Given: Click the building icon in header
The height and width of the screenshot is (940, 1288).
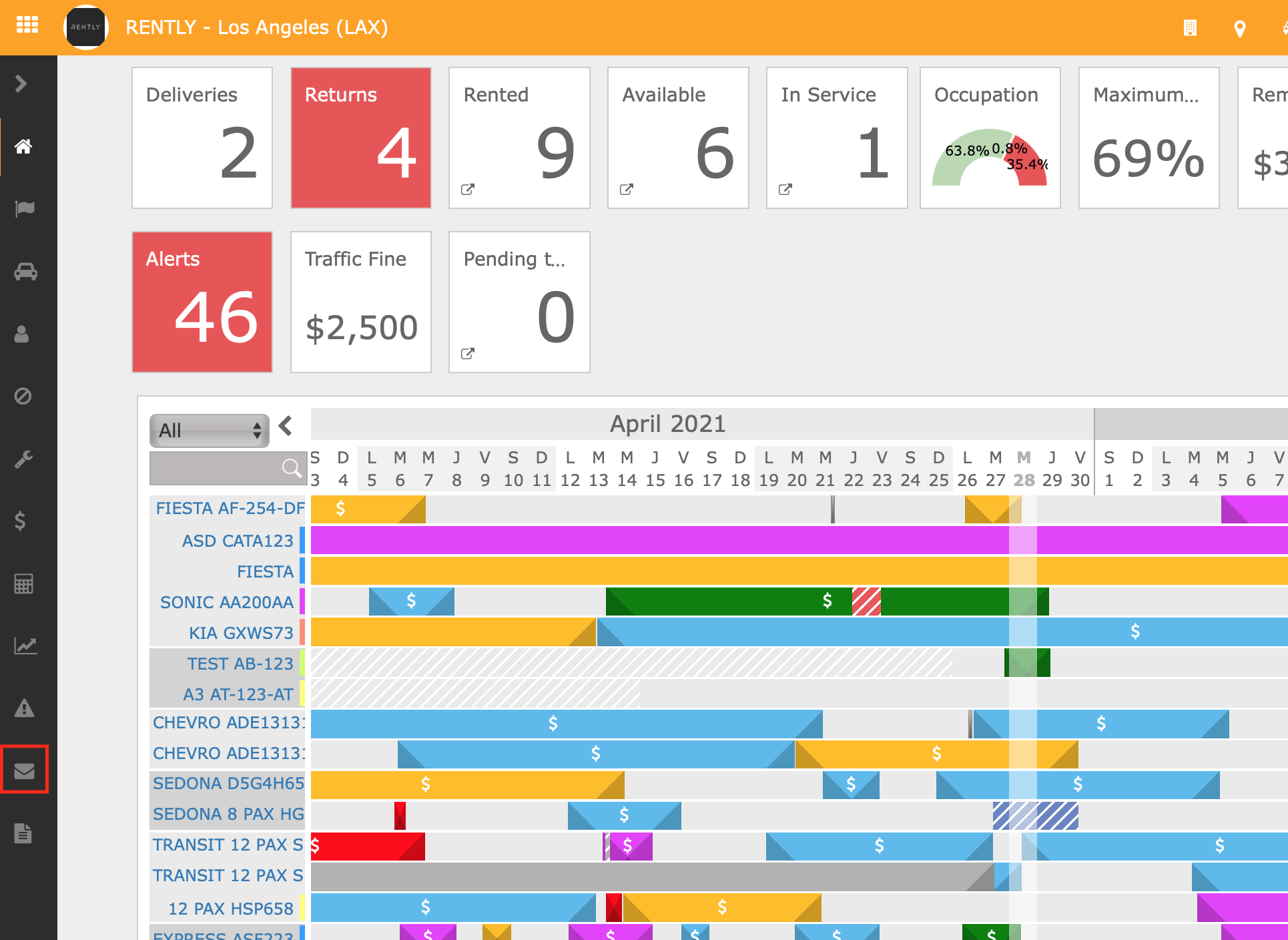Looking at the screenshot, I should (x=1190, y=28).
